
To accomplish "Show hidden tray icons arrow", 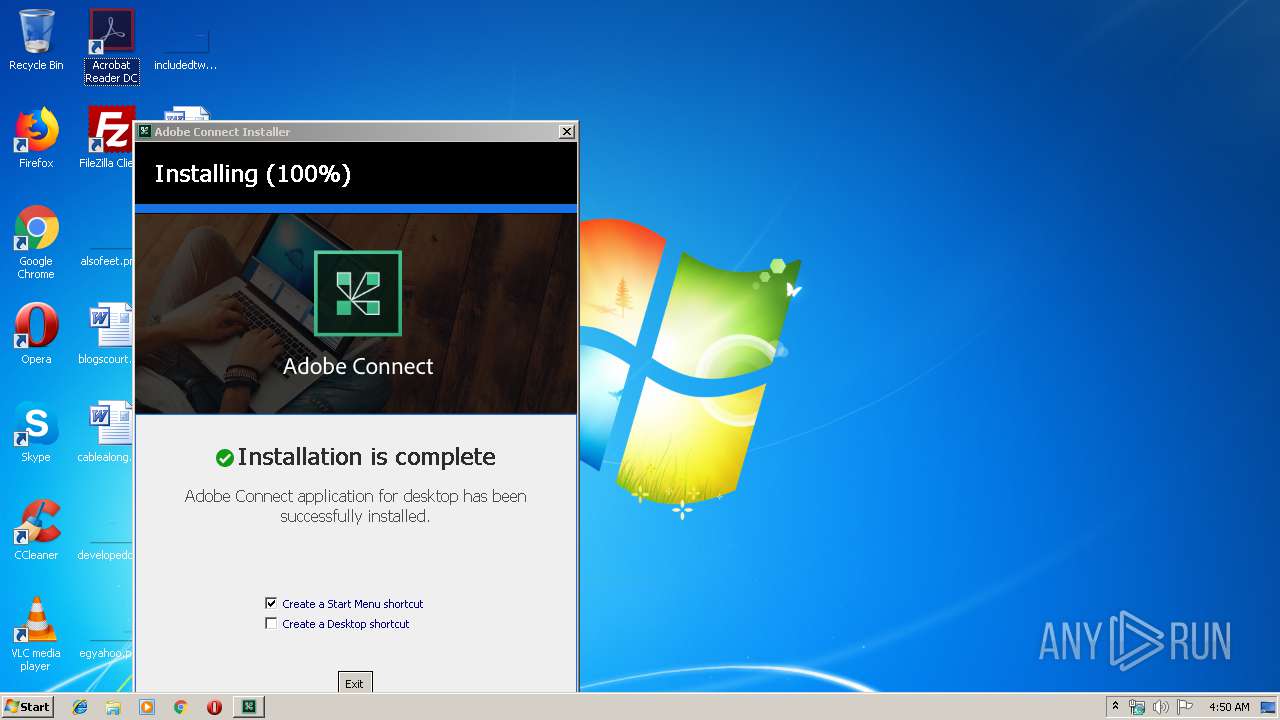I will 1115,707.
